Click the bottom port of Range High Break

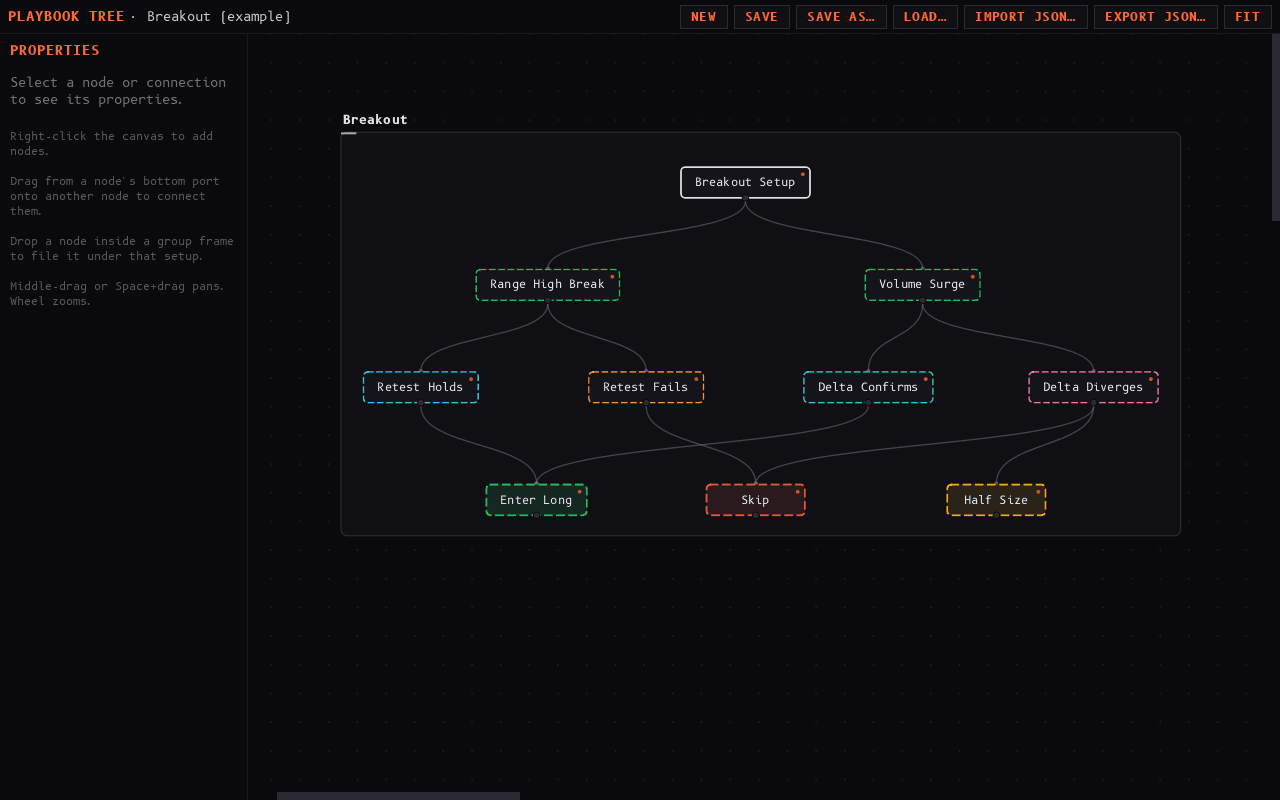(547, 301)
